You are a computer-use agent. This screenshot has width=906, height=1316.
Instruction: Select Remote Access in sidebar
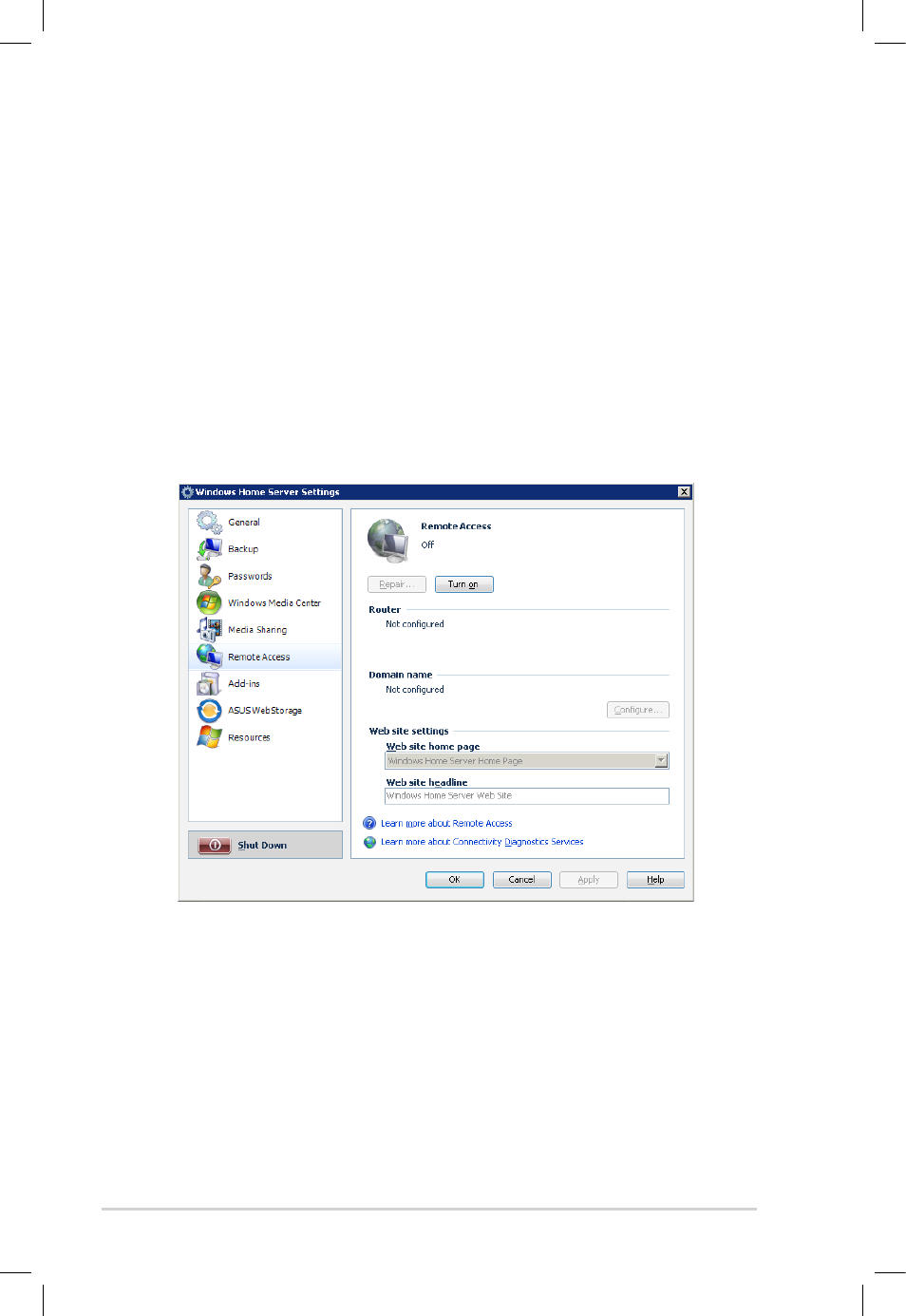[x=265, y=657]
